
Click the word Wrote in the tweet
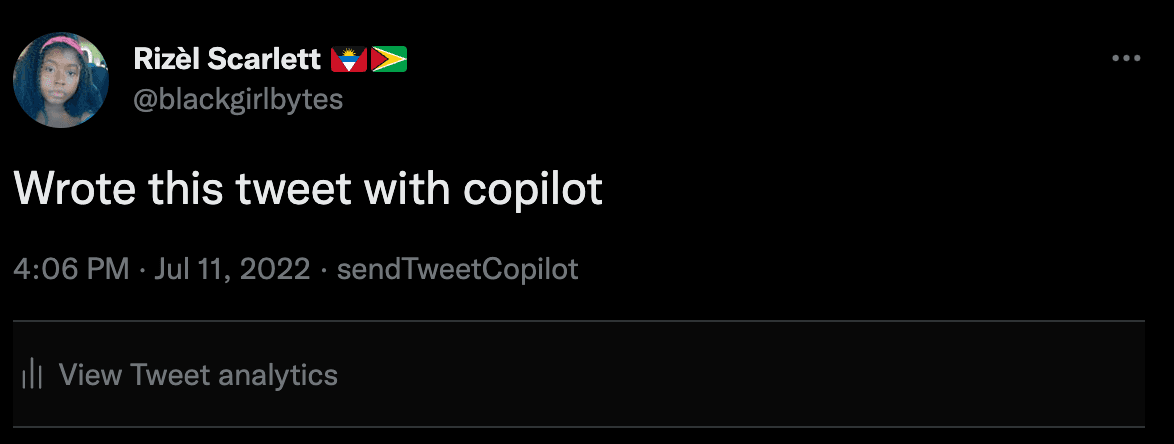75,189
